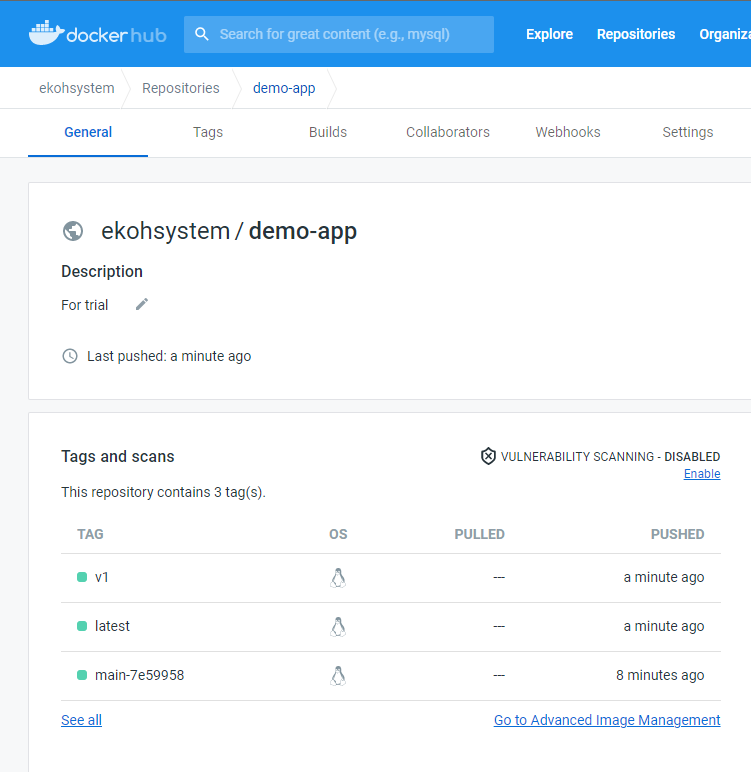Viewport: 751px width, 772px height.
Task: Click the Description heading
Action: click(102, 271)
